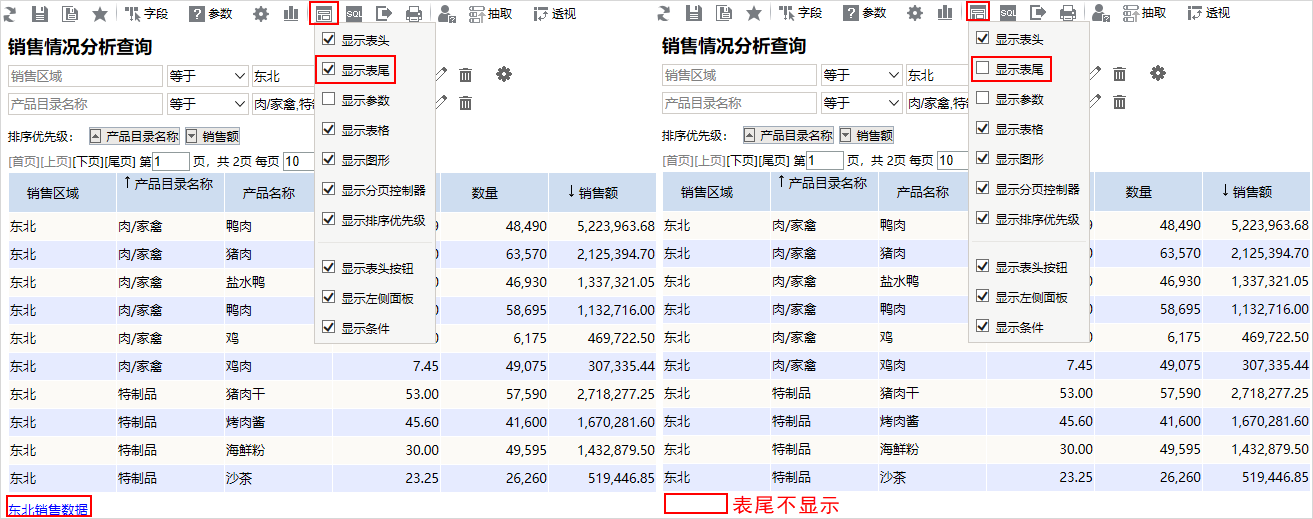
Task: Click the refresh icon in the left panel toolbar
Action: (10, 13)
